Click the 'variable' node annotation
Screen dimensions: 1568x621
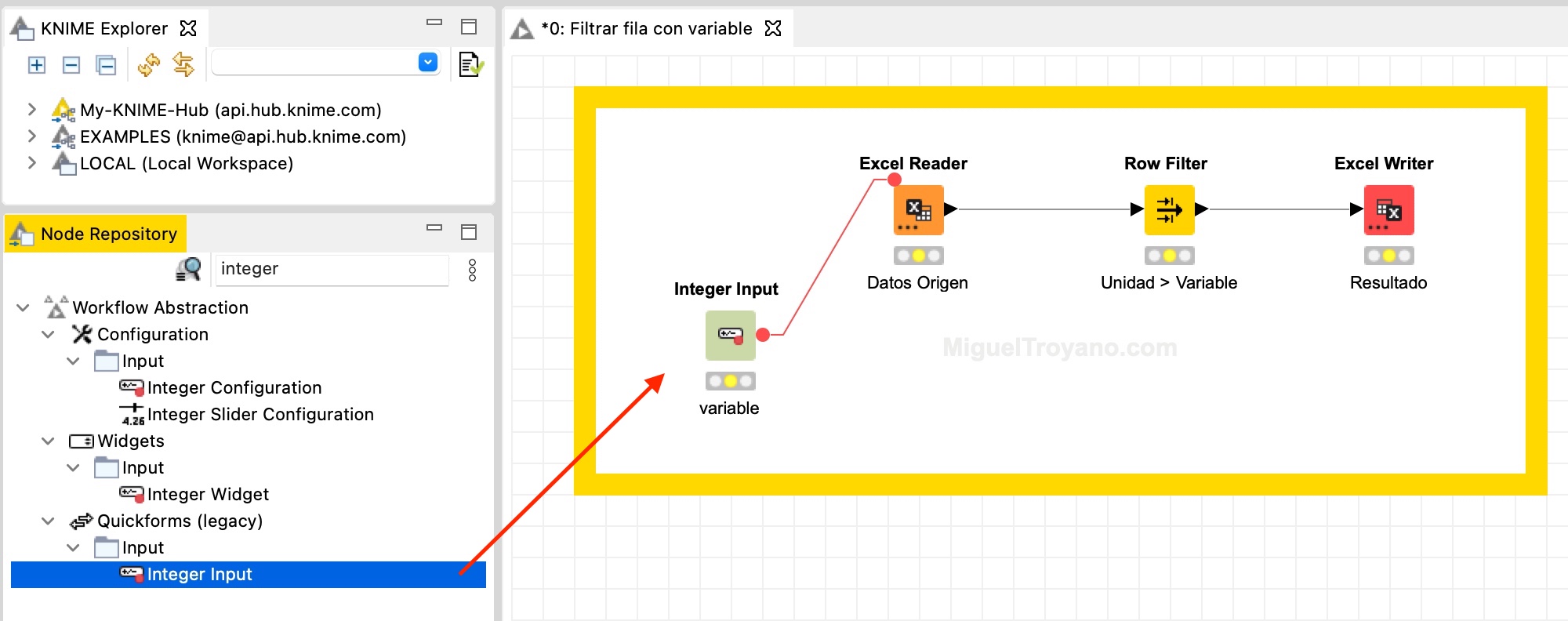pos(729,409)
